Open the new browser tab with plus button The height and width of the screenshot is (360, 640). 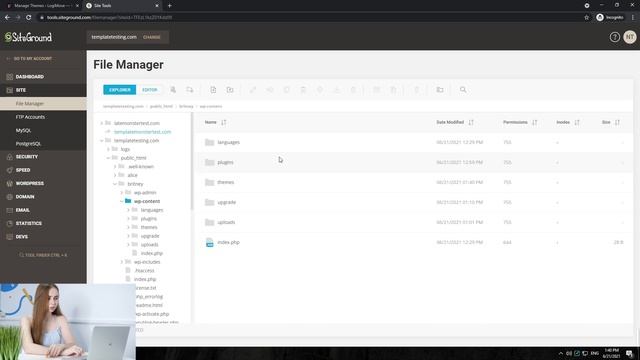(x=169, y=6)
